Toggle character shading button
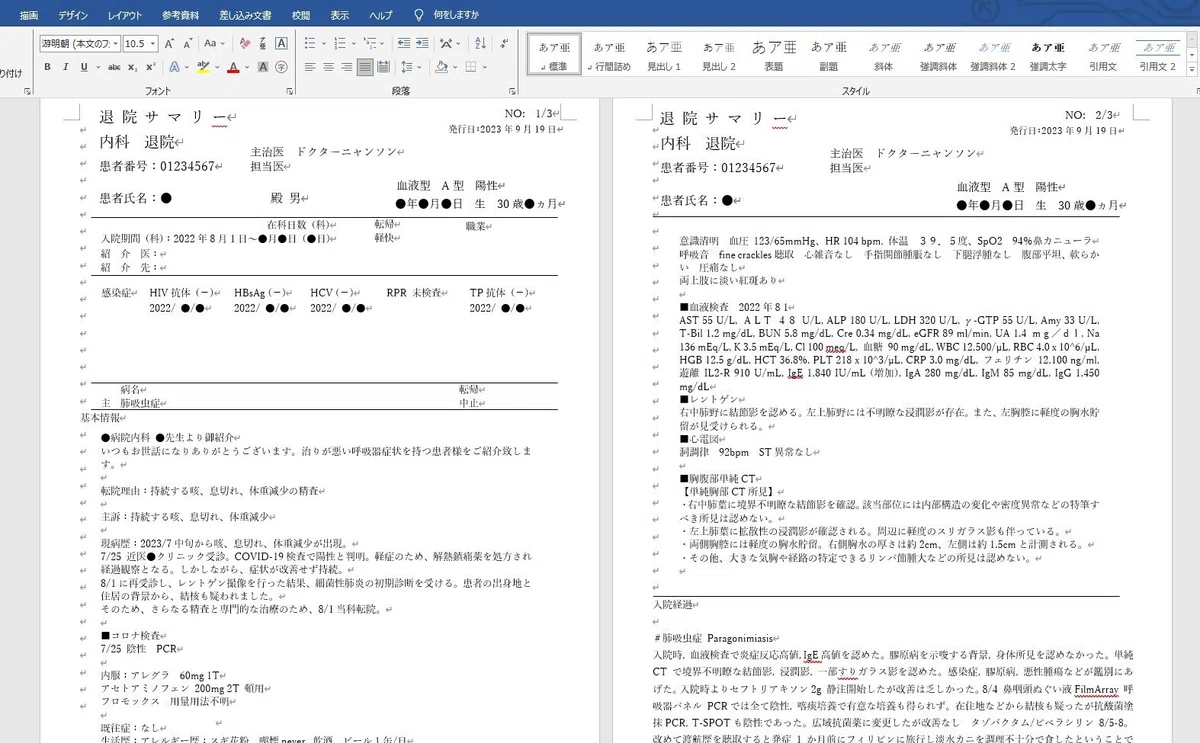Image resolution: width=1200 pixels, height=743 pixels. pyautogui.click(x=263, y=67)
